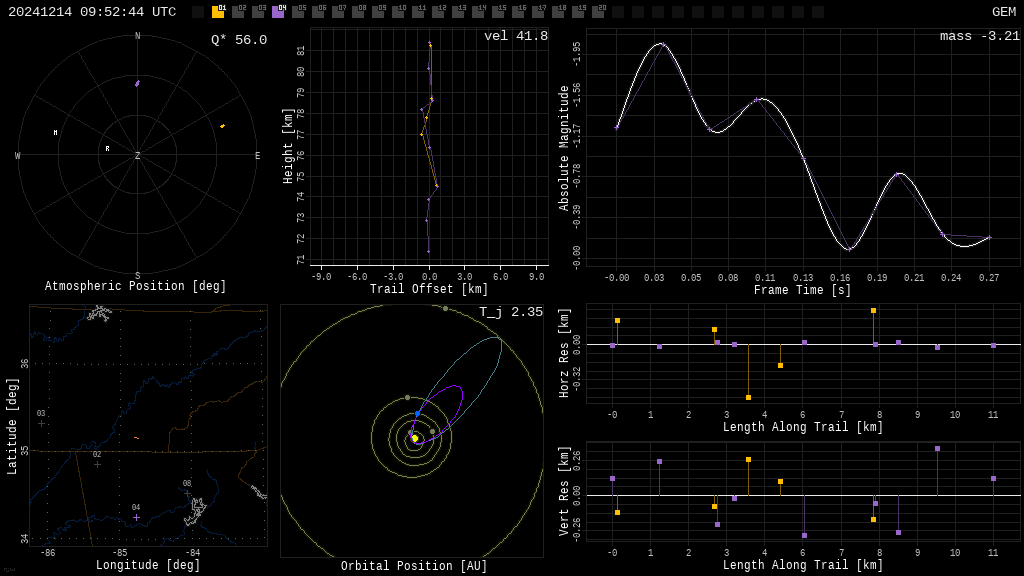Image resolution: width=1024 pixels, height=576 pixels.
Task: Click the yellow Sun in orbital plot
Action: (415, 438)
